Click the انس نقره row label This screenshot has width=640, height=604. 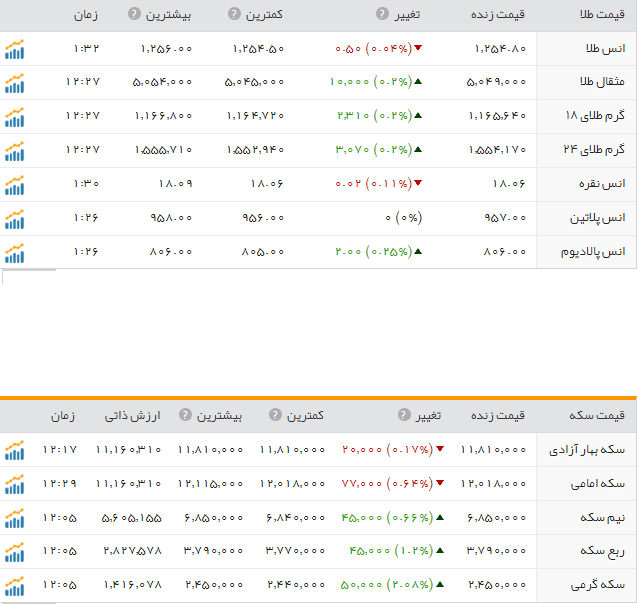click(x=602, y=184)
